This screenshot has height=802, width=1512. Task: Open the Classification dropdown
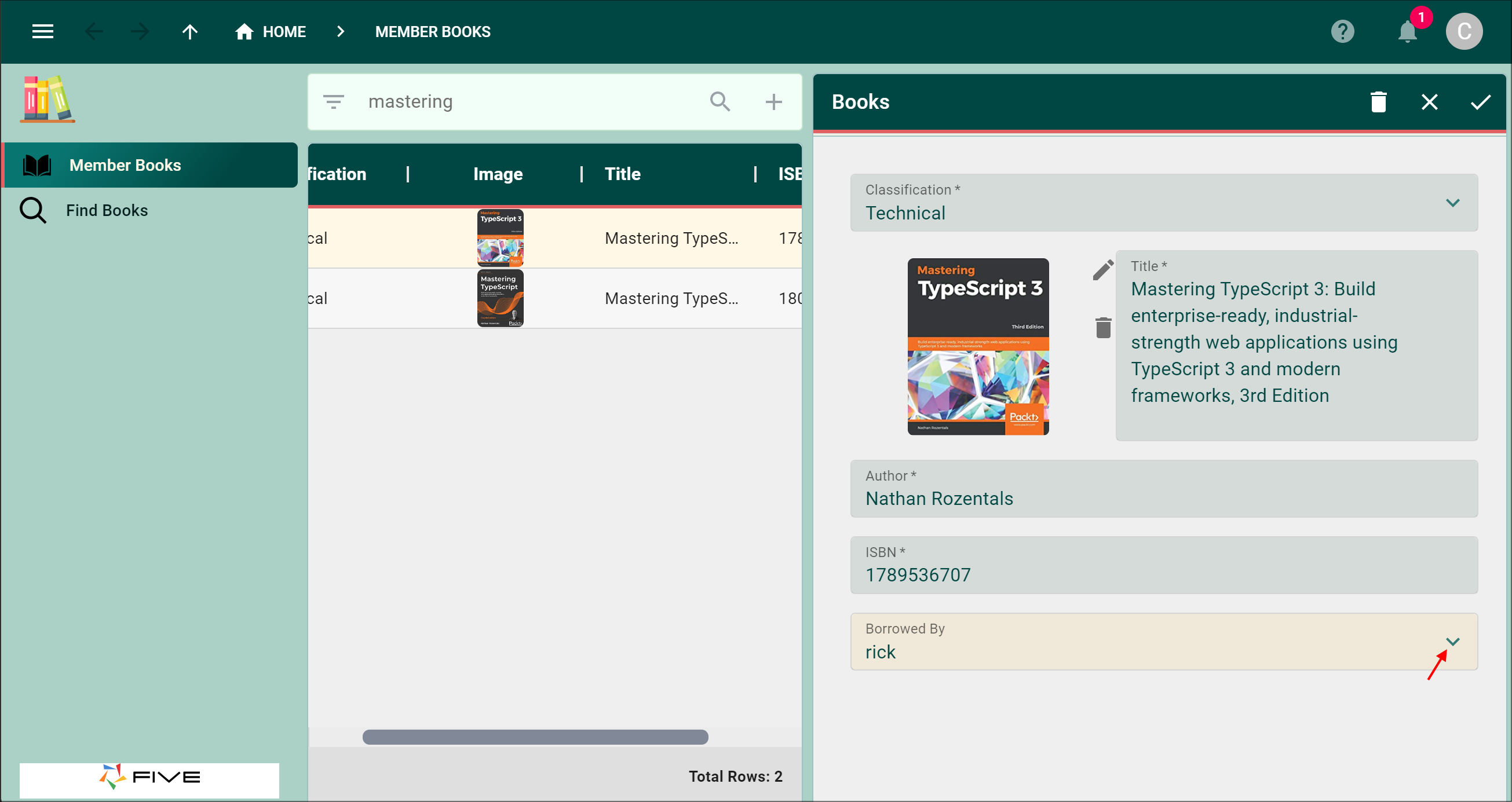point(1164,203)
